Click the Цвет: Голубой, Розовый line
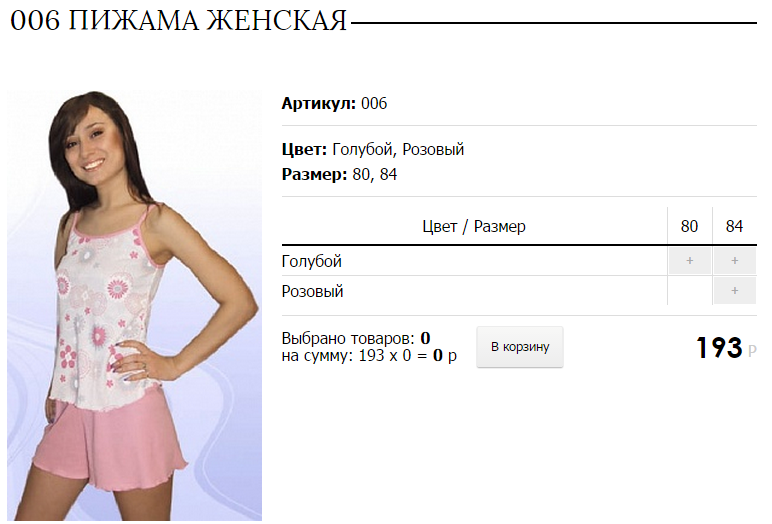772x524 pixels. point(373,149)
